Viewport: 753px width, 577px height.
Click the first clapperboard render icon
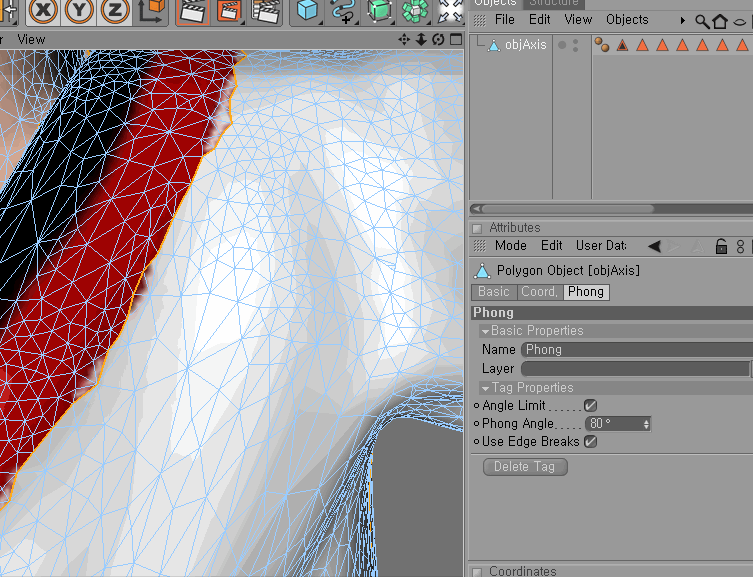(x=193, y=10)
